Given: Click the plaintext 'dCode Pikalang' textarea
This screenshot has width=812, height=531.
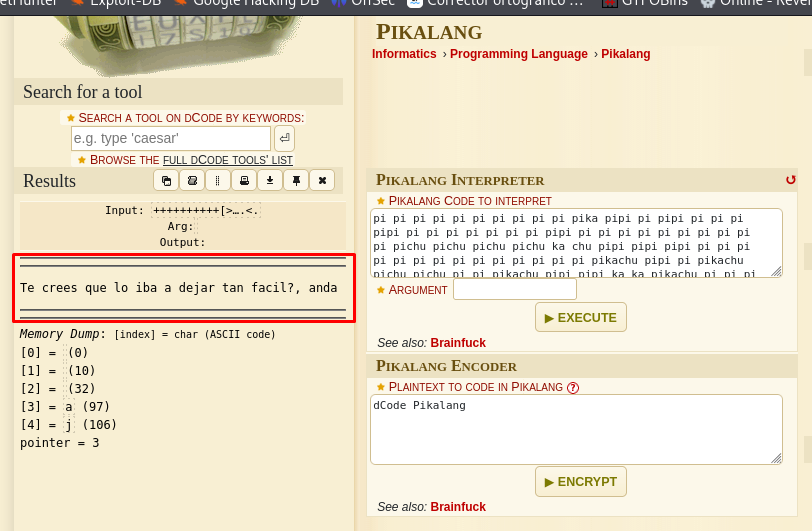Looking at the screenshot, I should [576, 429].
